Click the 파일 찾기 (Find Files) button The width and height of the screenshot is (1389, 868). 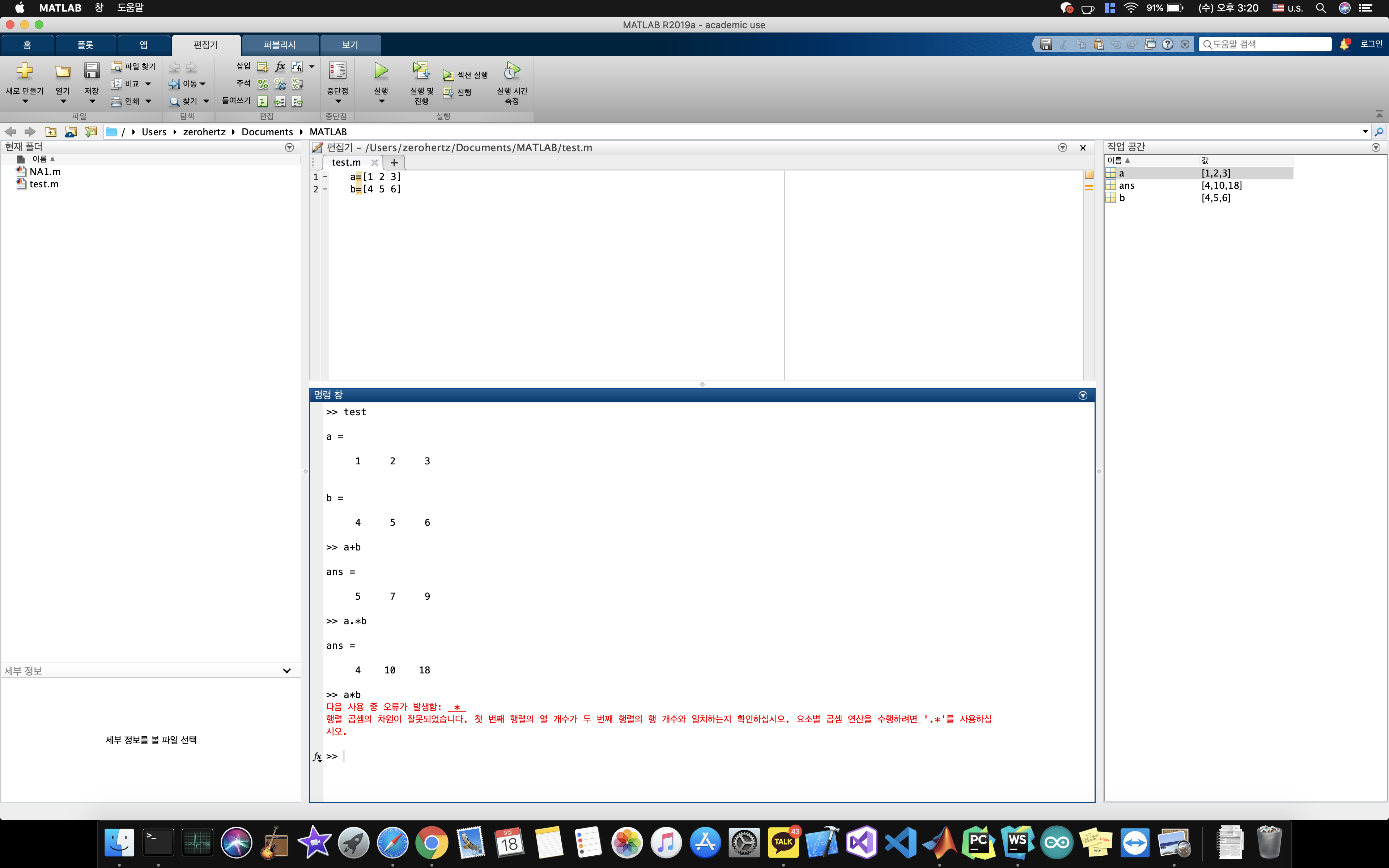pos(133,67)
